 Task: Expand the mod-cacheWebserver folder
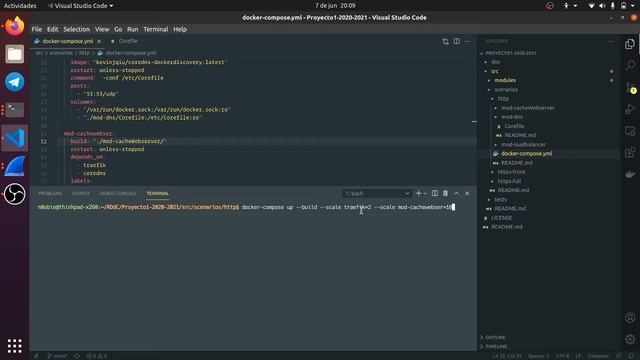(x=527, y=108)
